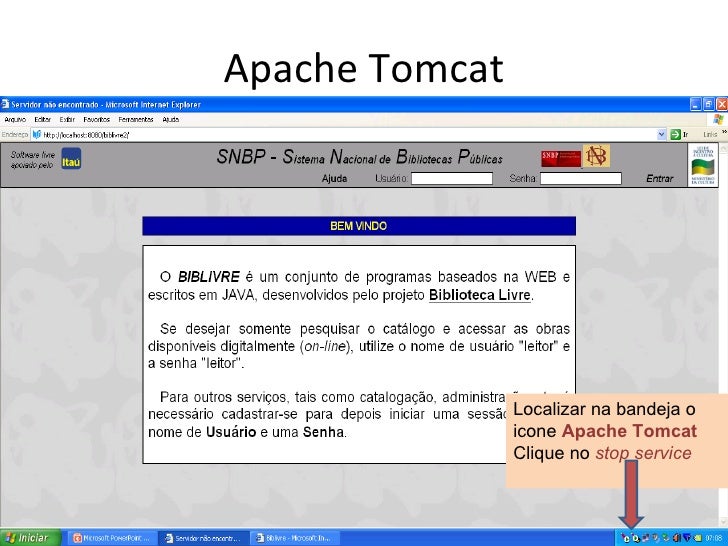
Task: Restore down the Internet Explorer window
Action: click(x=708, y=104)
